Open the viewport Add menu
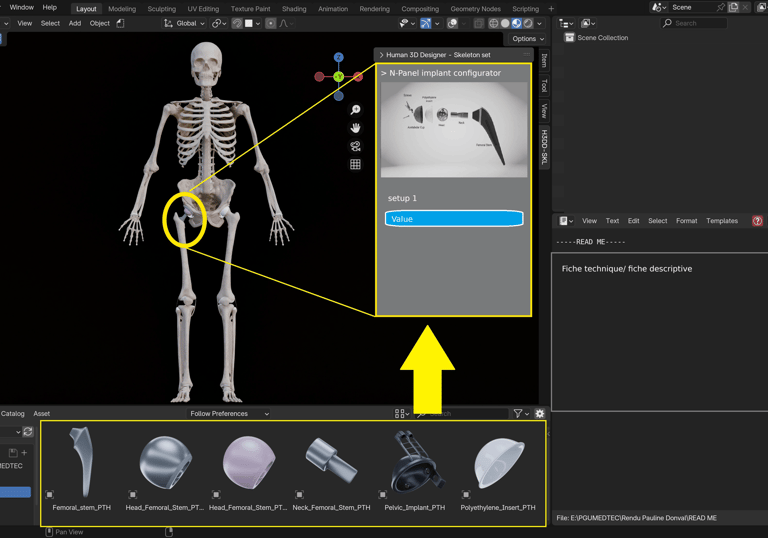768x538 pixels. pos(75,23)
